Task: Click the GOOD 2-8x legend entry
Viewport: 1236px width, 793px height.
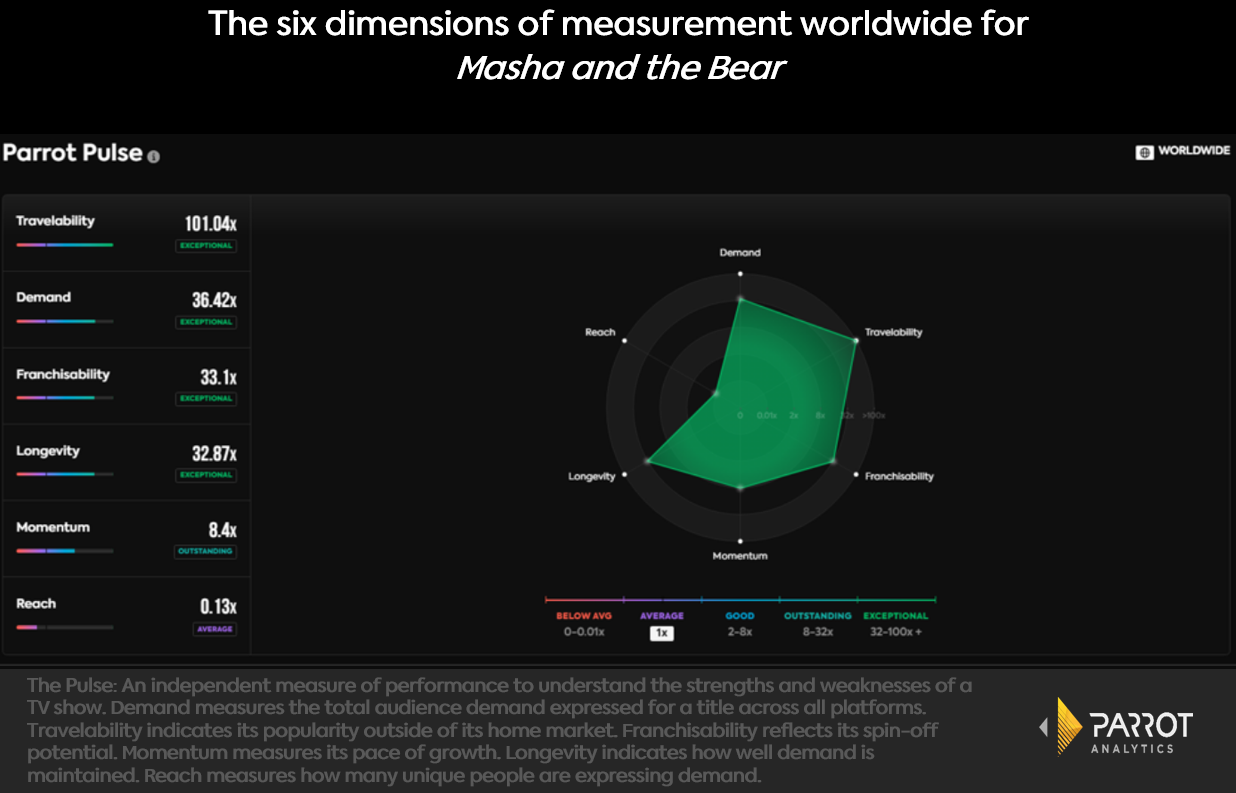Action: point(740,624)
